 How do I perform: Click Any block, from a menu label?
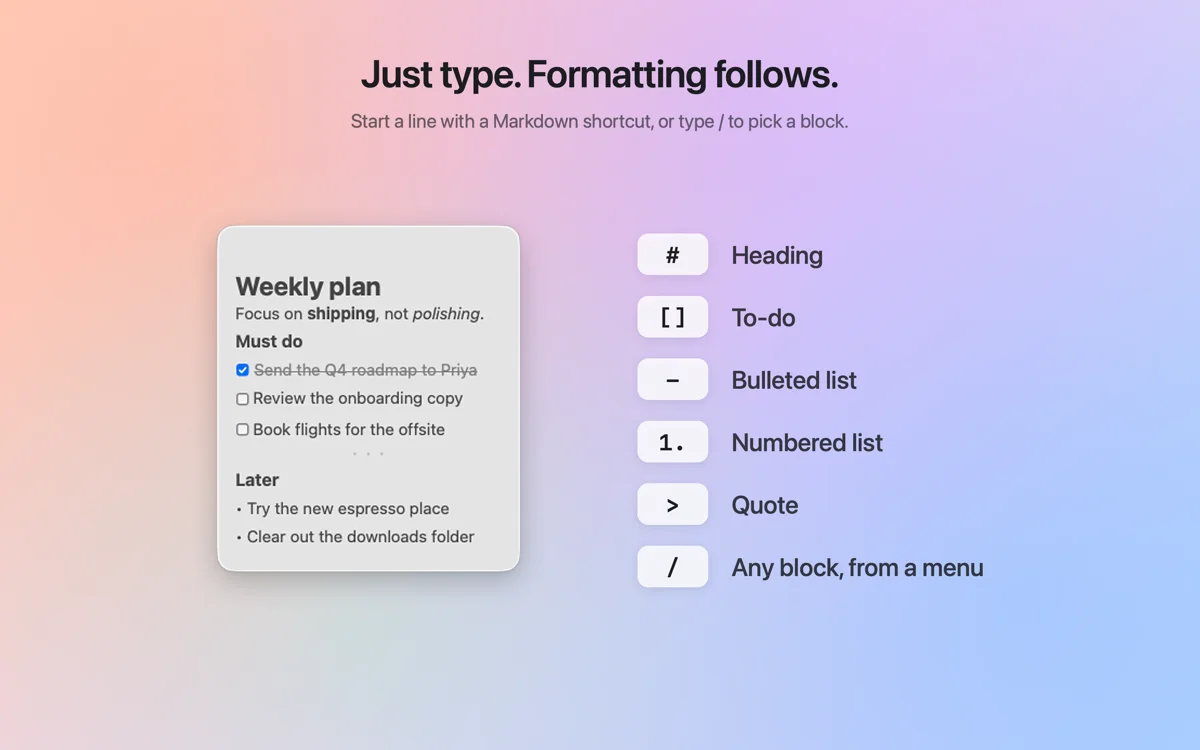coord(857,568)
